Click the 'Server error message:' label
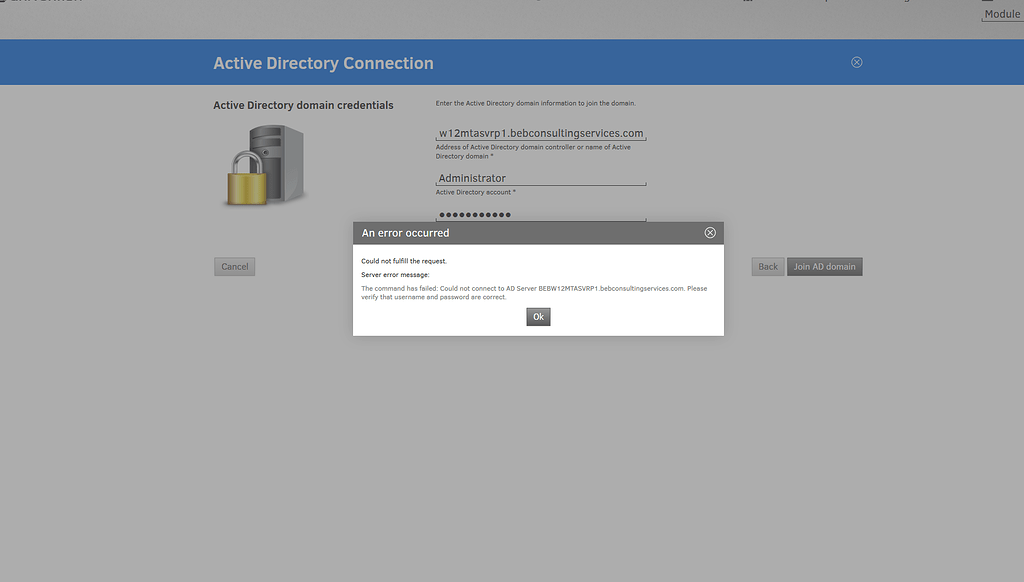This screenshot has height=582, width=1024. coord(395,274)
